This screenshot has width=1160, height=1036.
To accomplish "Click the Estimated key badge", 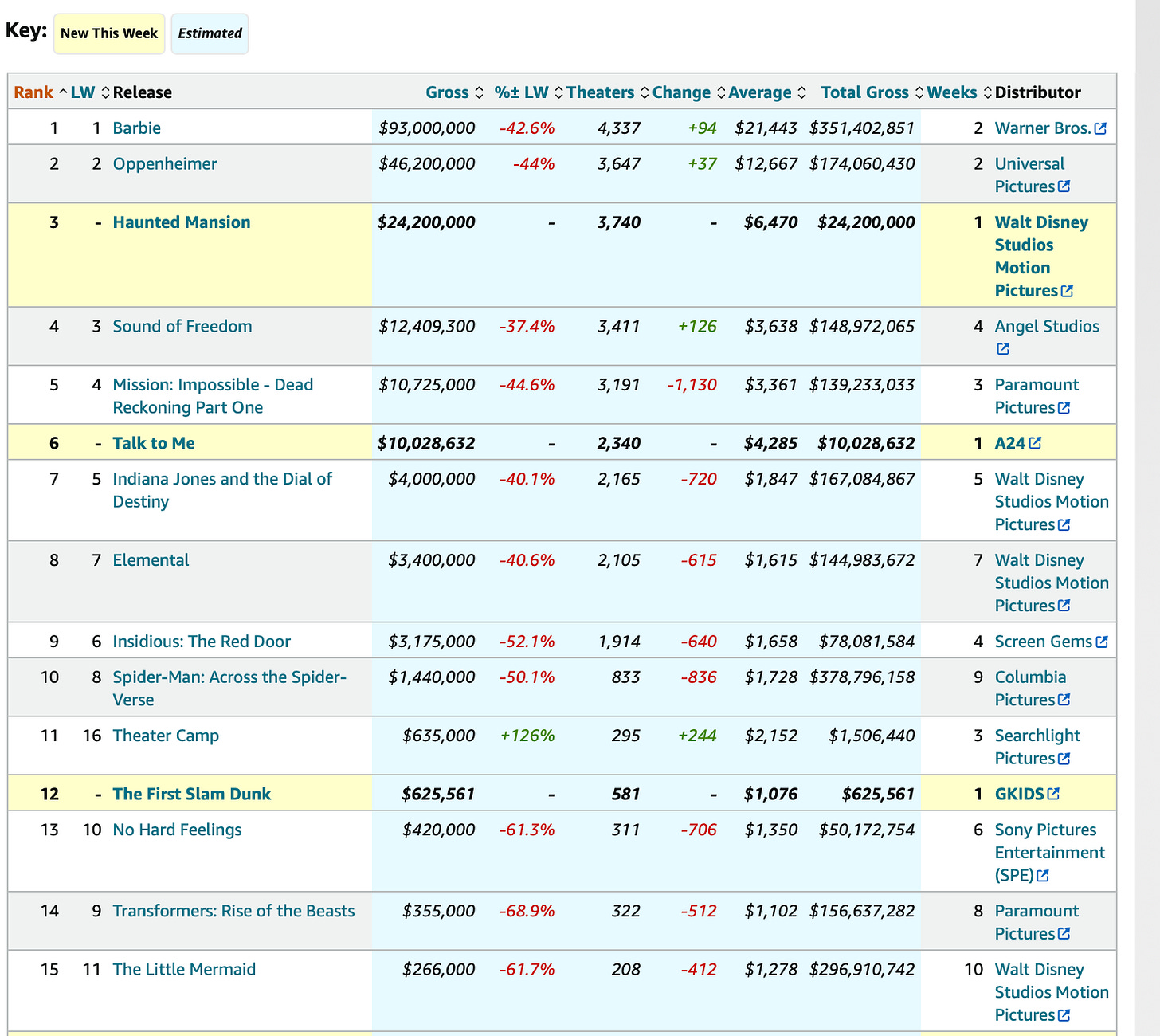I will pos(210,33).
